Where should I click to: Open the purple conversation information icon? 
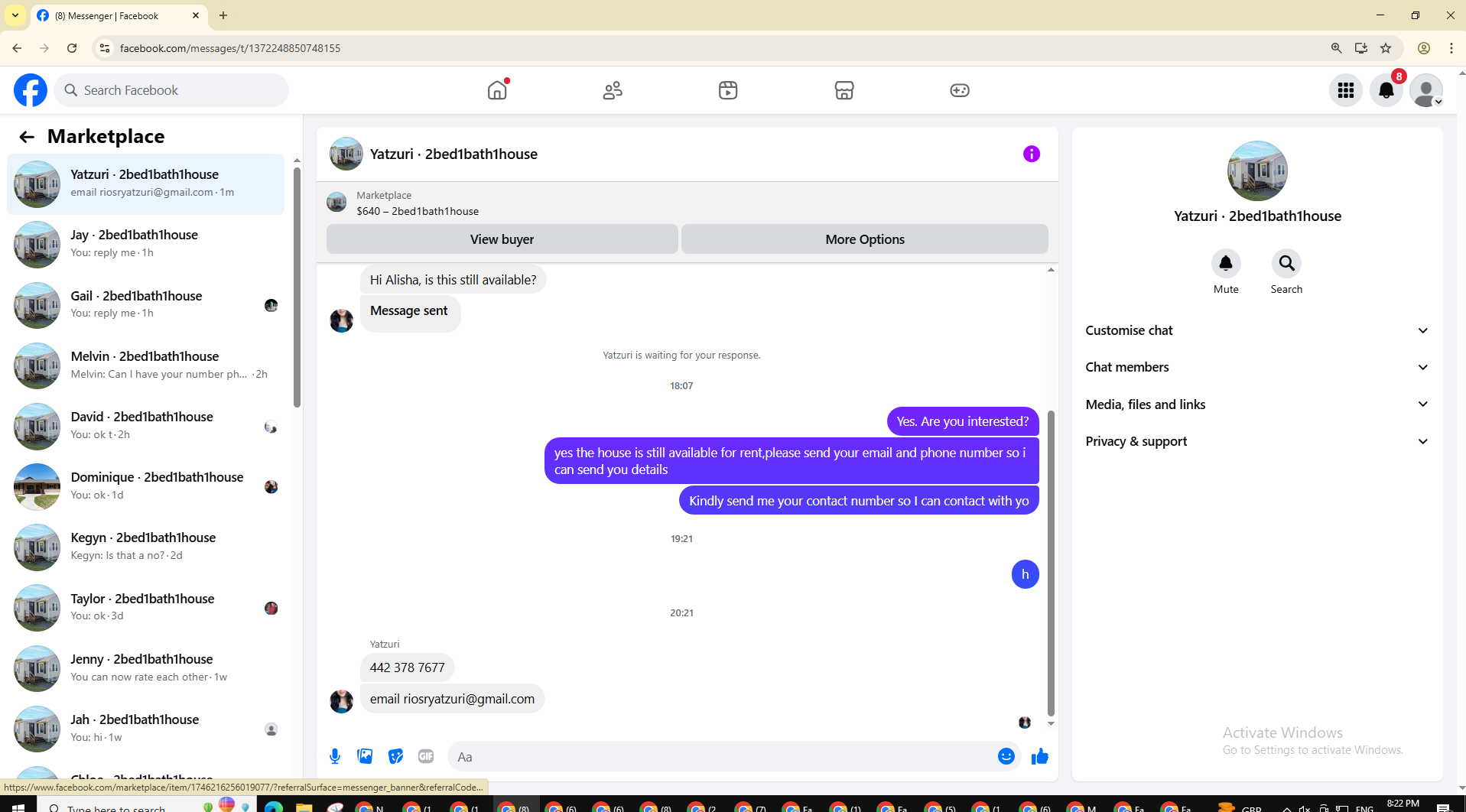coord(1032,154)
